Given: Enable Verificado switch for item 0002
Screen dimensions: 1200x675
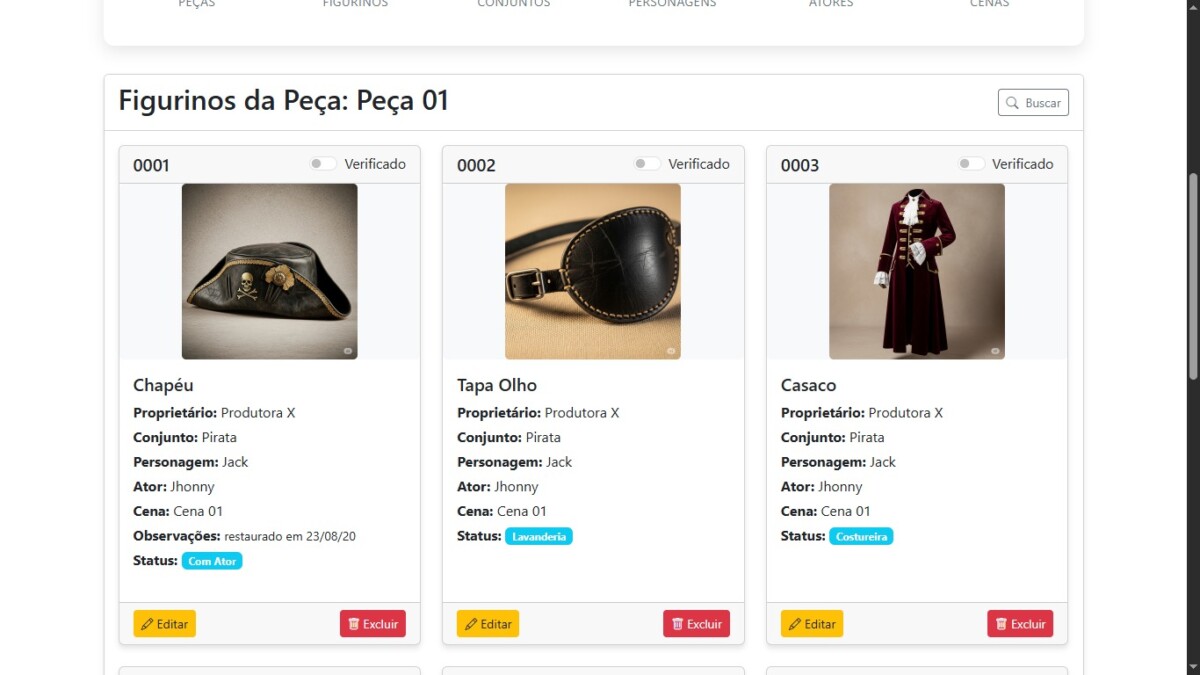Looking at the screenshot, I should [646, 164].
